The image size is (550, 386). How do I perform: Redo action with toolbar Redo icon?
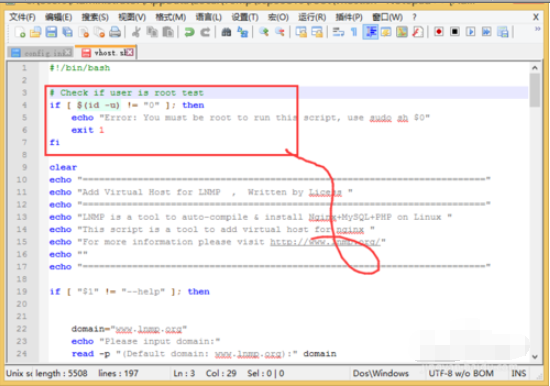(x=205, y=32)
